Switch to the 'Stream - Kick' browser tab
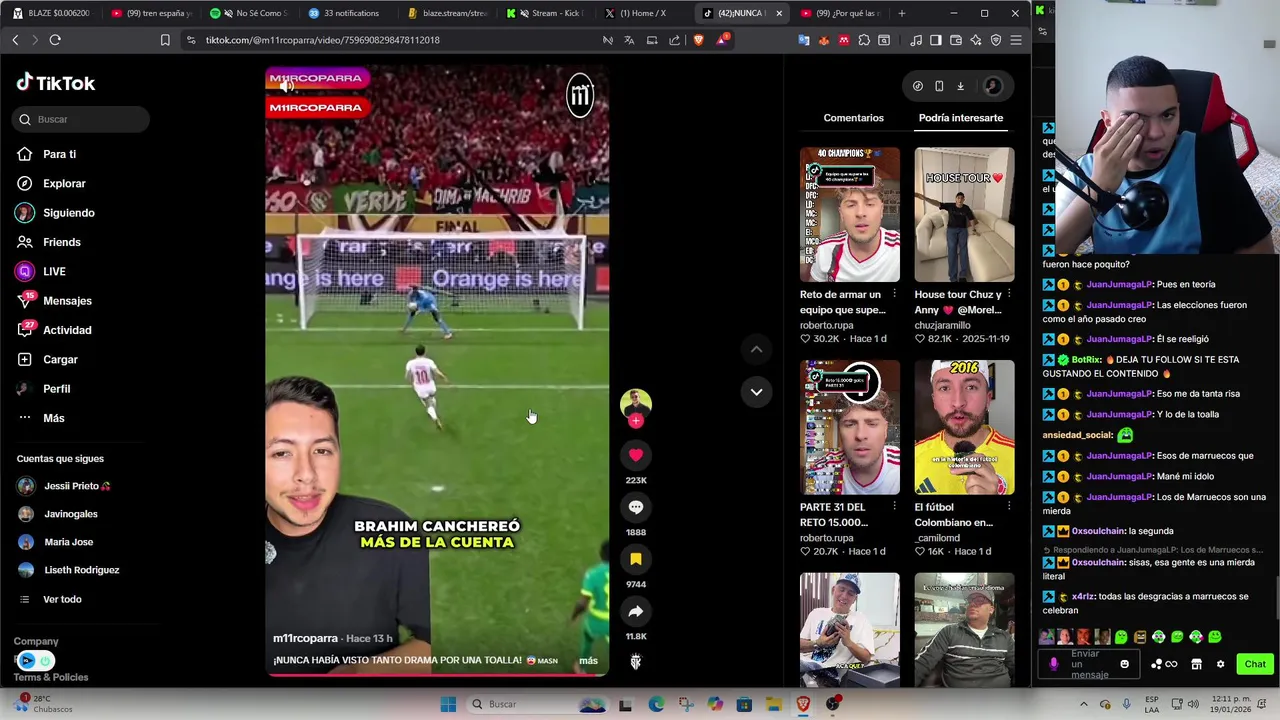Image resolution: width=1280 pixels, height=720 pixels. [546, 13]
